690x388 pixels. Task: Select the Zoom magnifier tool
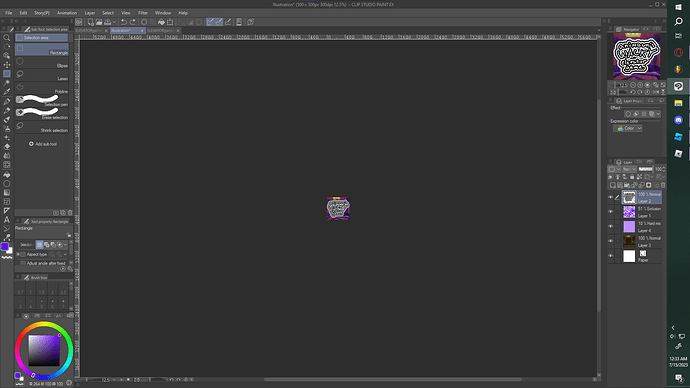(7, 38)
